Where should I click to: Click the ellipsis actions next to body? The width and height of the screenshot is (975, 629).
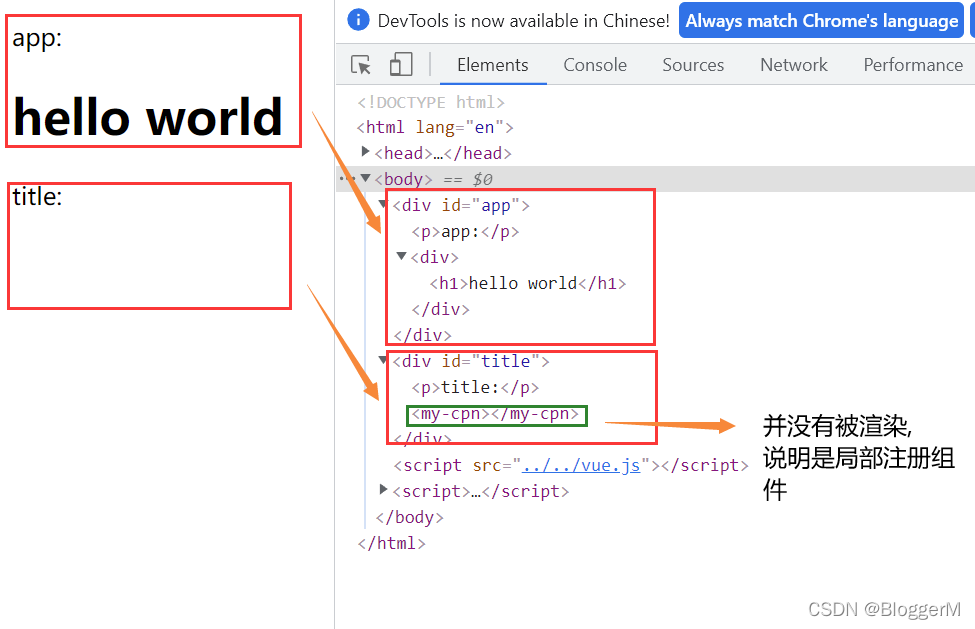pos(346,178)
